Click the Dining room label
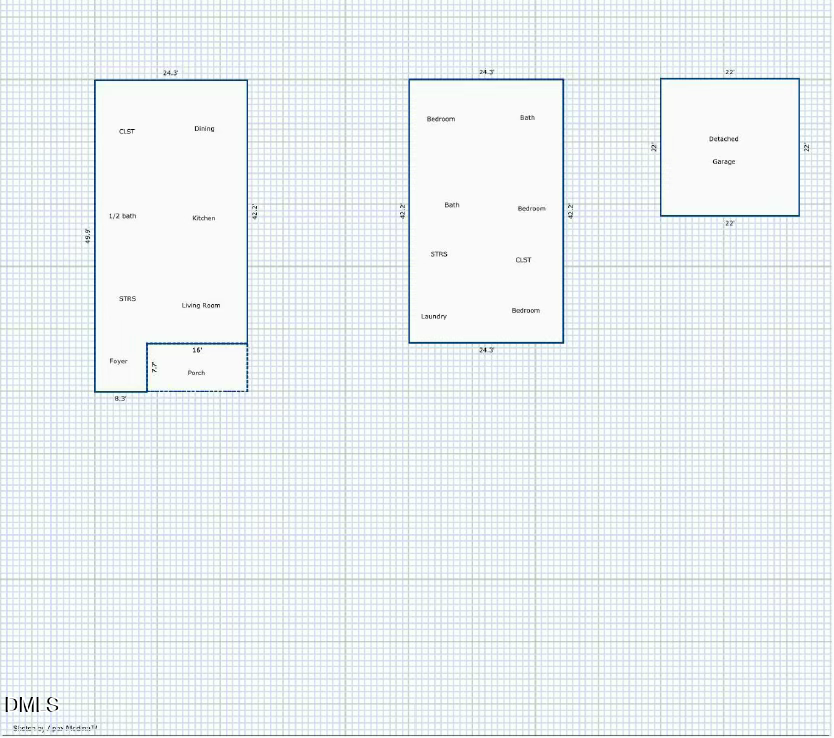Viewport: 834px width, 738px height. [204, 129]
